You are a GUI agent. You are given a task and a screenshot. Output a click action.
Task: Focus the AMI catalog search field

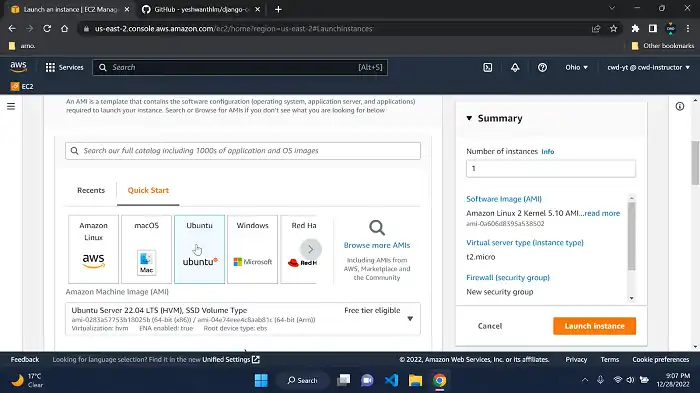243,151
